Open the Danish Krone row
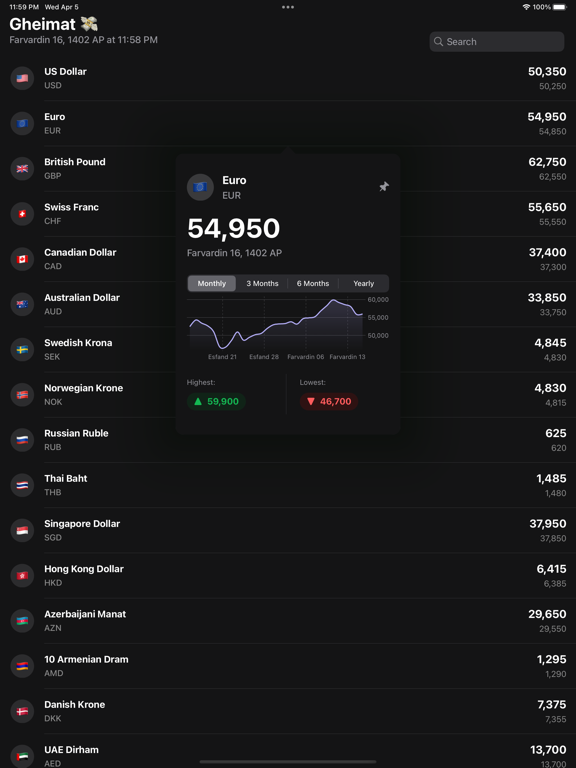This screenshot has width=576, height=768. coord(288,711)
